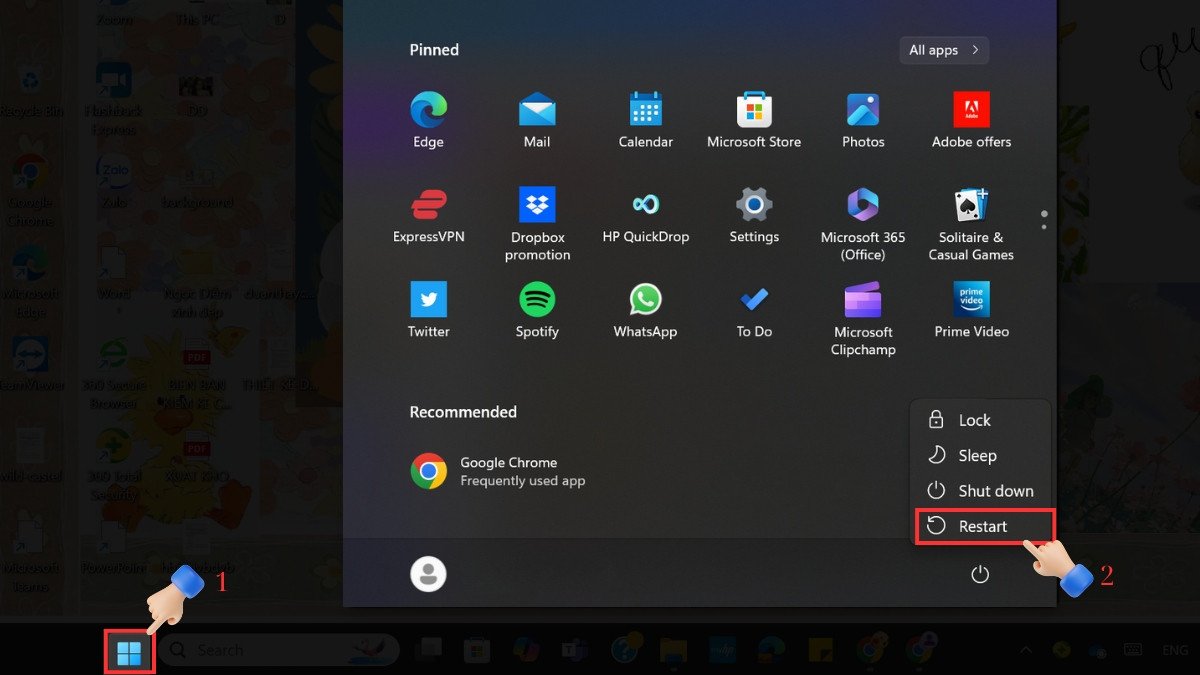
Task: Expand the All apps list
Action: coord(943,50)
